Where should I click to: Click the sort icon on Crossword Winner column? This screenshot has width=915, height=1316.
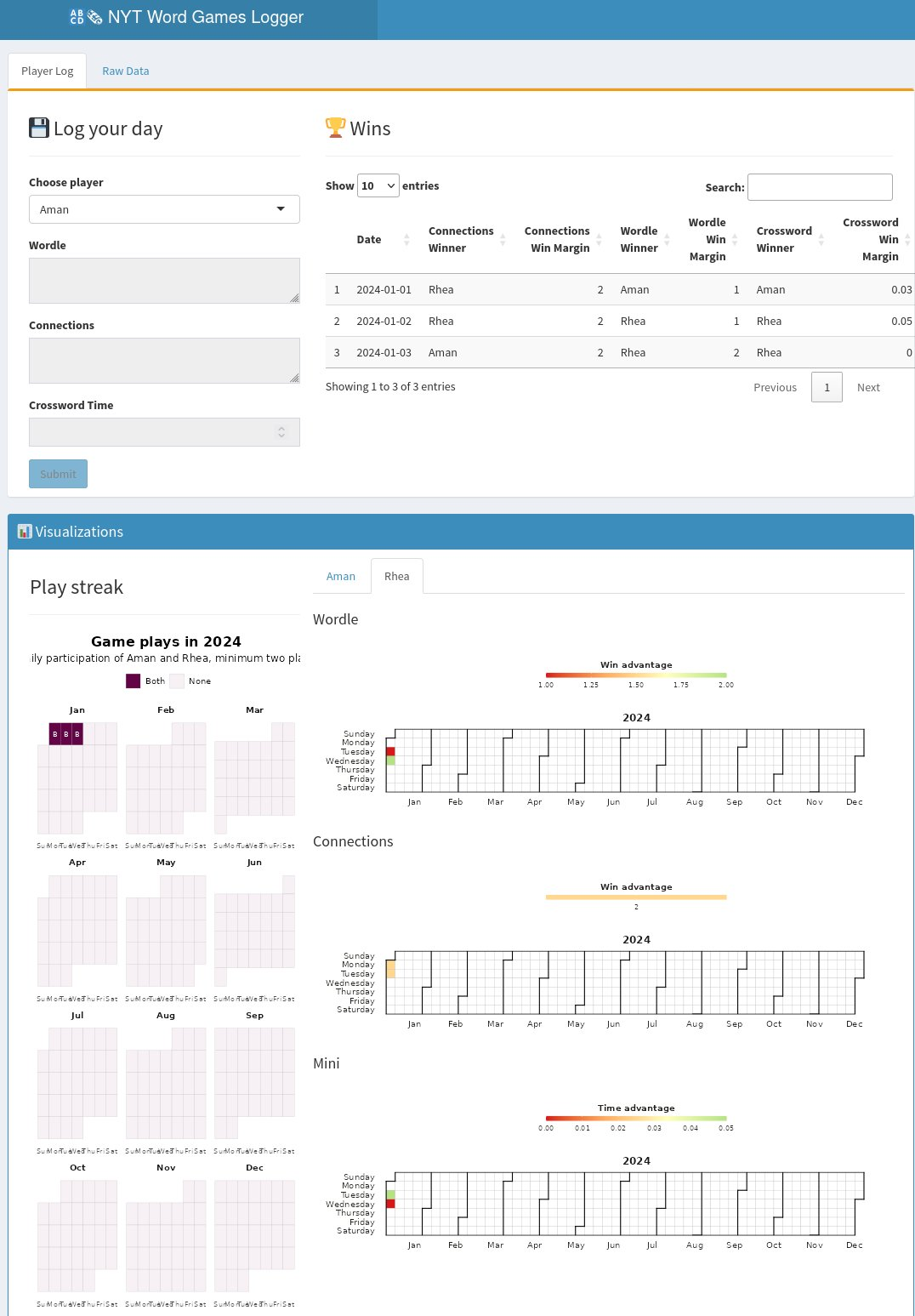click(821, 240)
